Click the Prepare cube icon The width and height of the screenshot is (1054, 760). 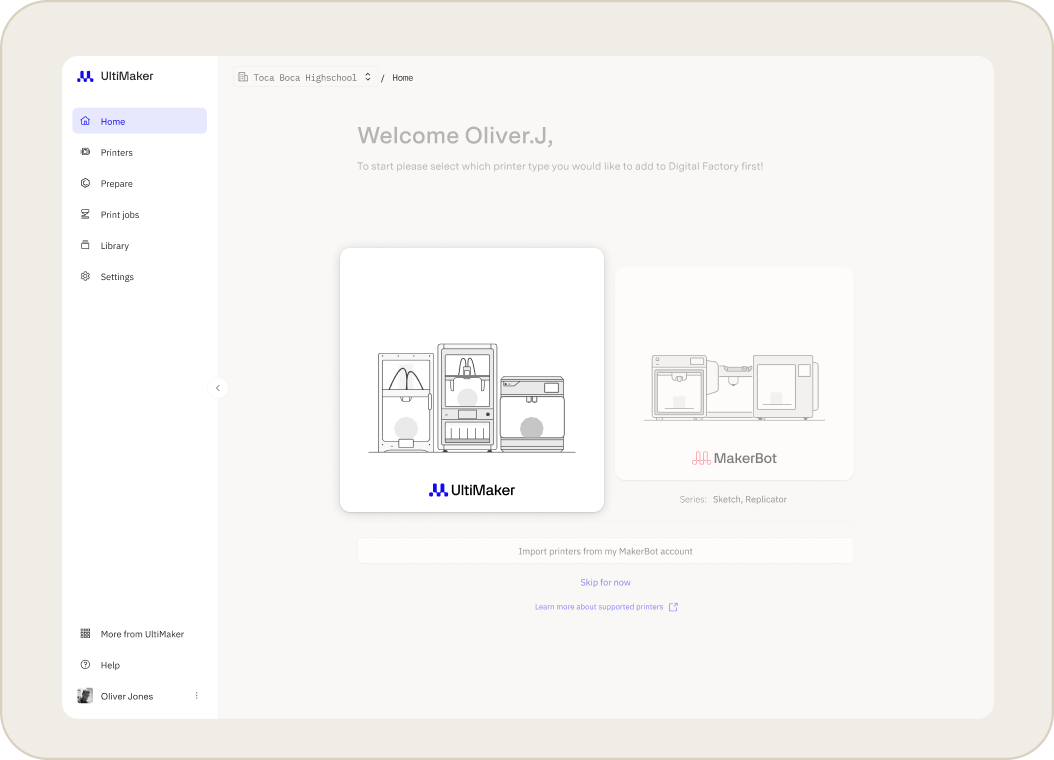pyautogui.click(x=85, y=183)
